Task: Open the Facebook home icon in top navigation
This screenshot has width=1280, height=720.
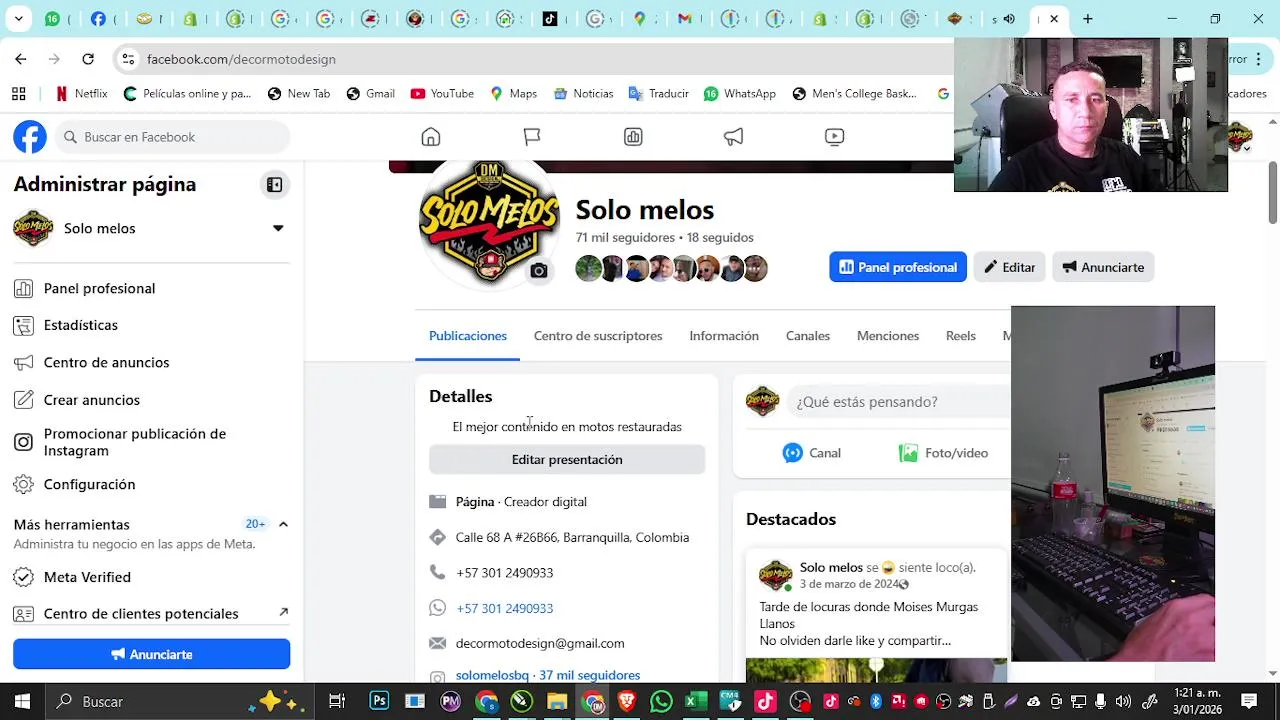Action: click(431, 137)
